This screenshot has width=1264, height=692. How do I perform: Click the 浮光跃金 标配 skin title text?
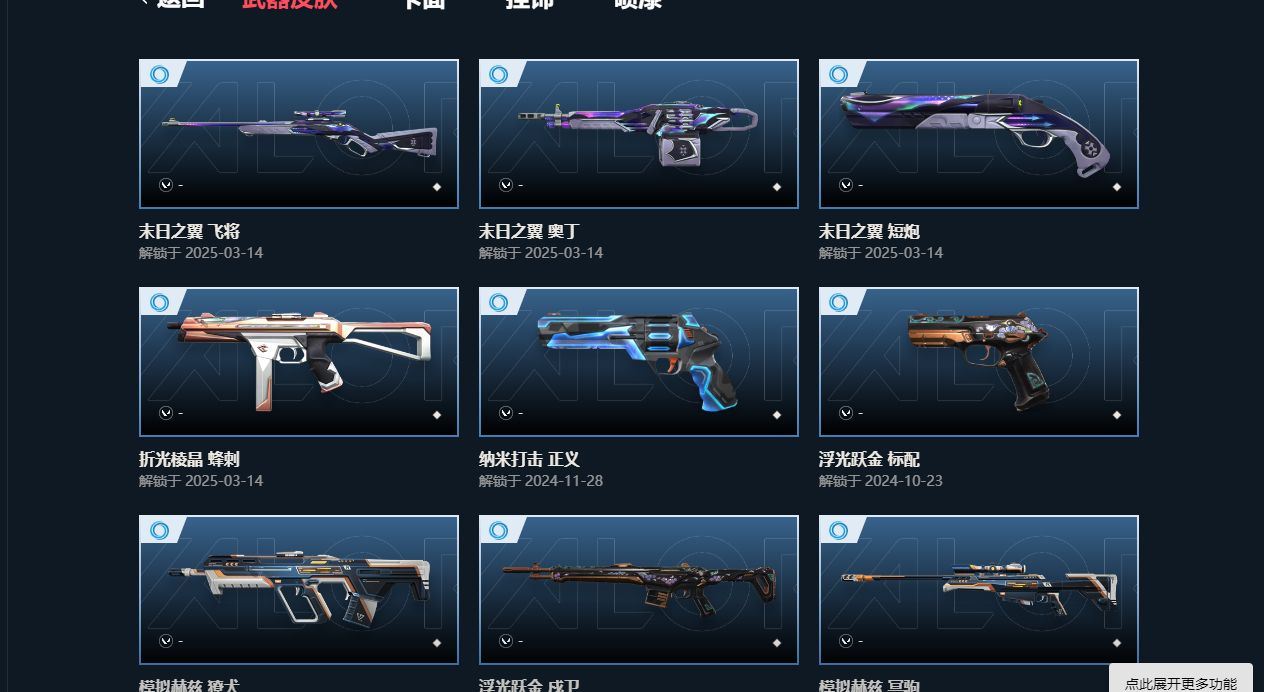869,459
